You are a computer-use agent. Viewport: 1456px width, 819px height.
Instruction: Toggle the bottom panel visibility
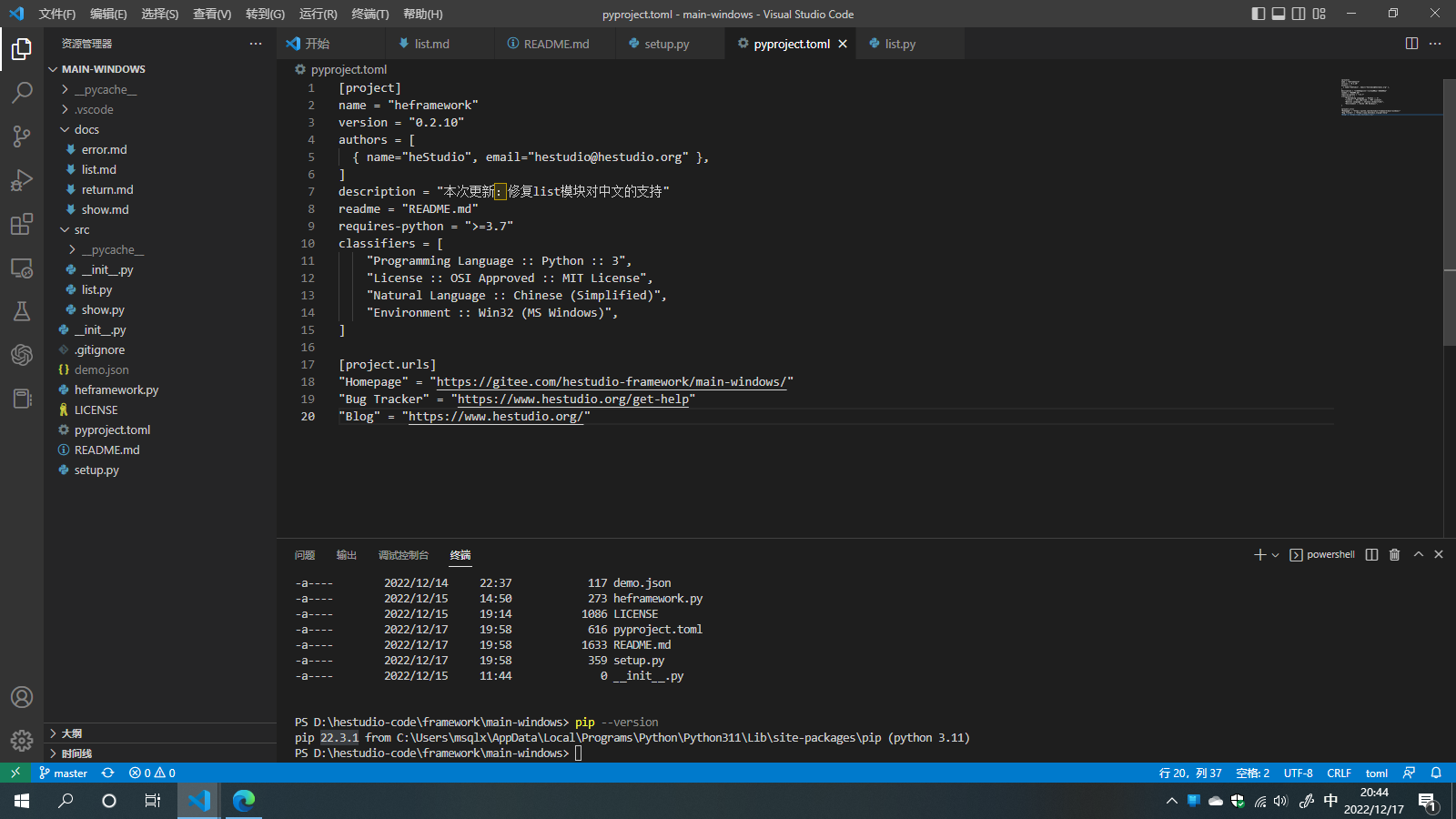[x=1279, y=14]
